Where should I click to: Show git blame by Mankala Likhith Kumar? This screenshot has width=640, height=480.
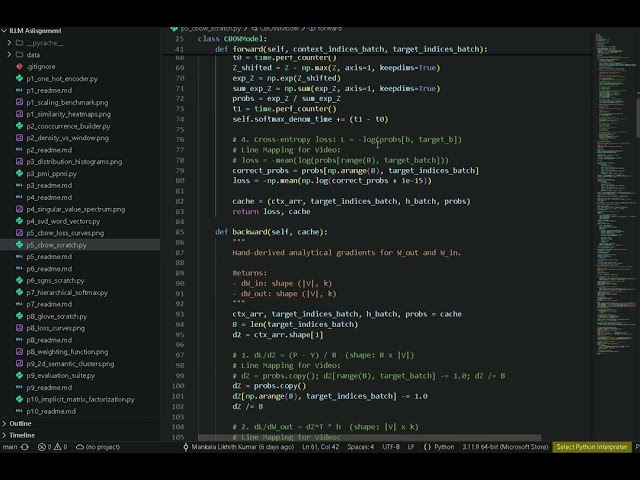[238, 447]
